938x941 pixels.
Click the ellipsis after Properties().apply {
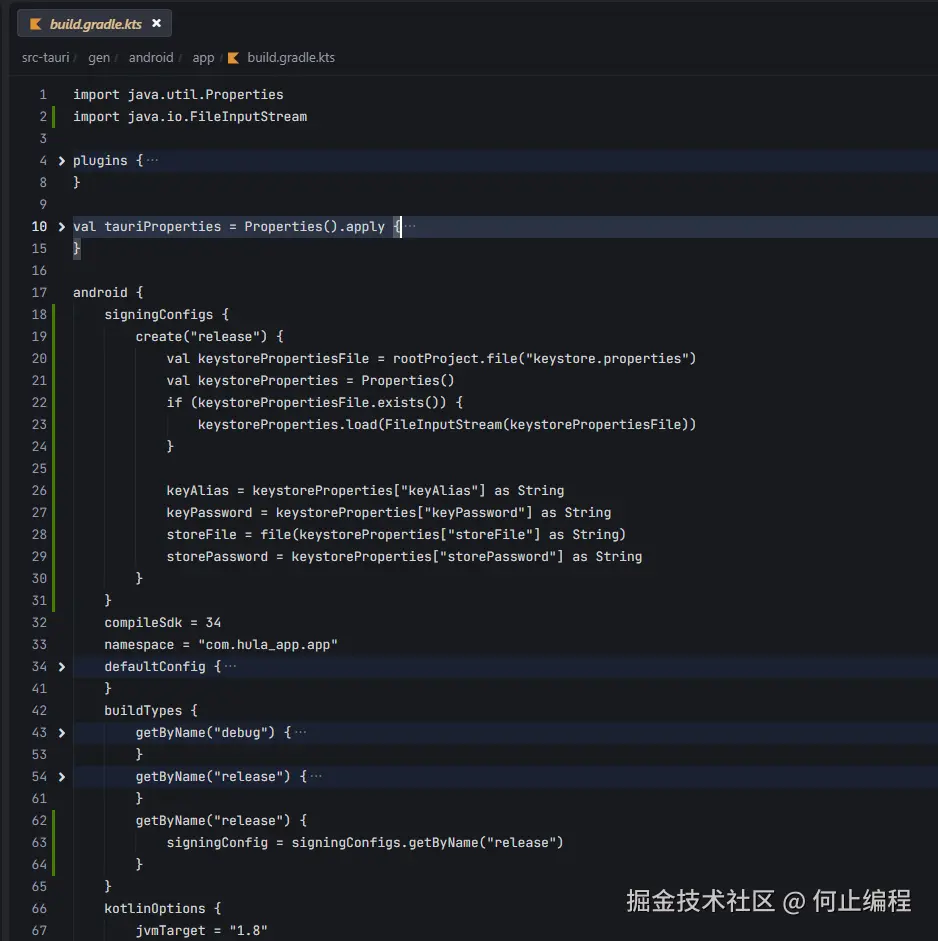pos(410,226)
